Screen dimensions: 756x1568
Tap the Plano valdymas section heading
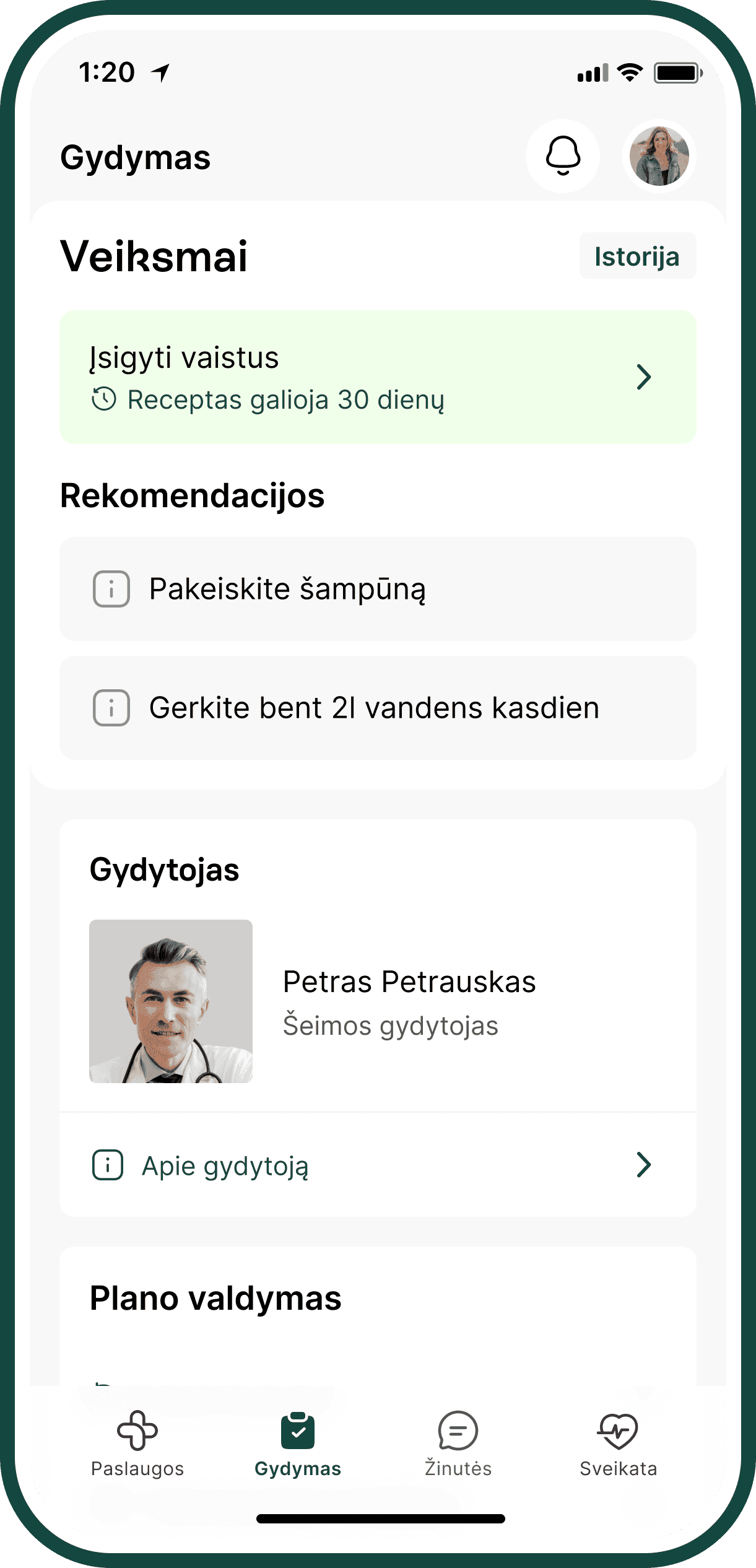(x=215, y=1298)
